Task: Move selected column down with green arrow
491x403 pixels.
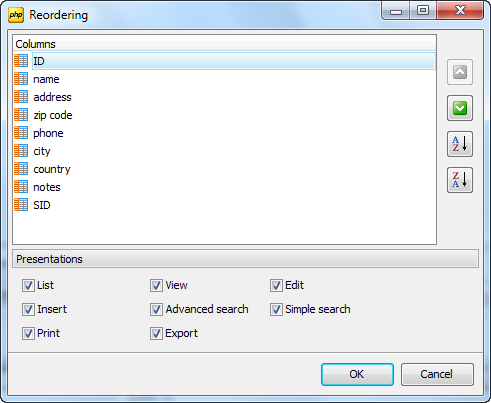Action: tap(460, 108)
